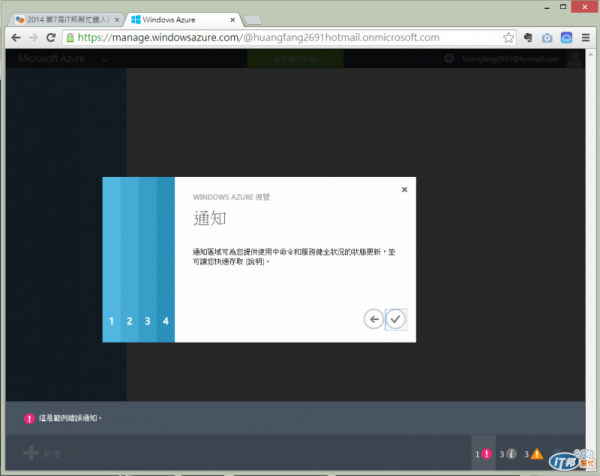Bookmark page with the star icon

508,37
